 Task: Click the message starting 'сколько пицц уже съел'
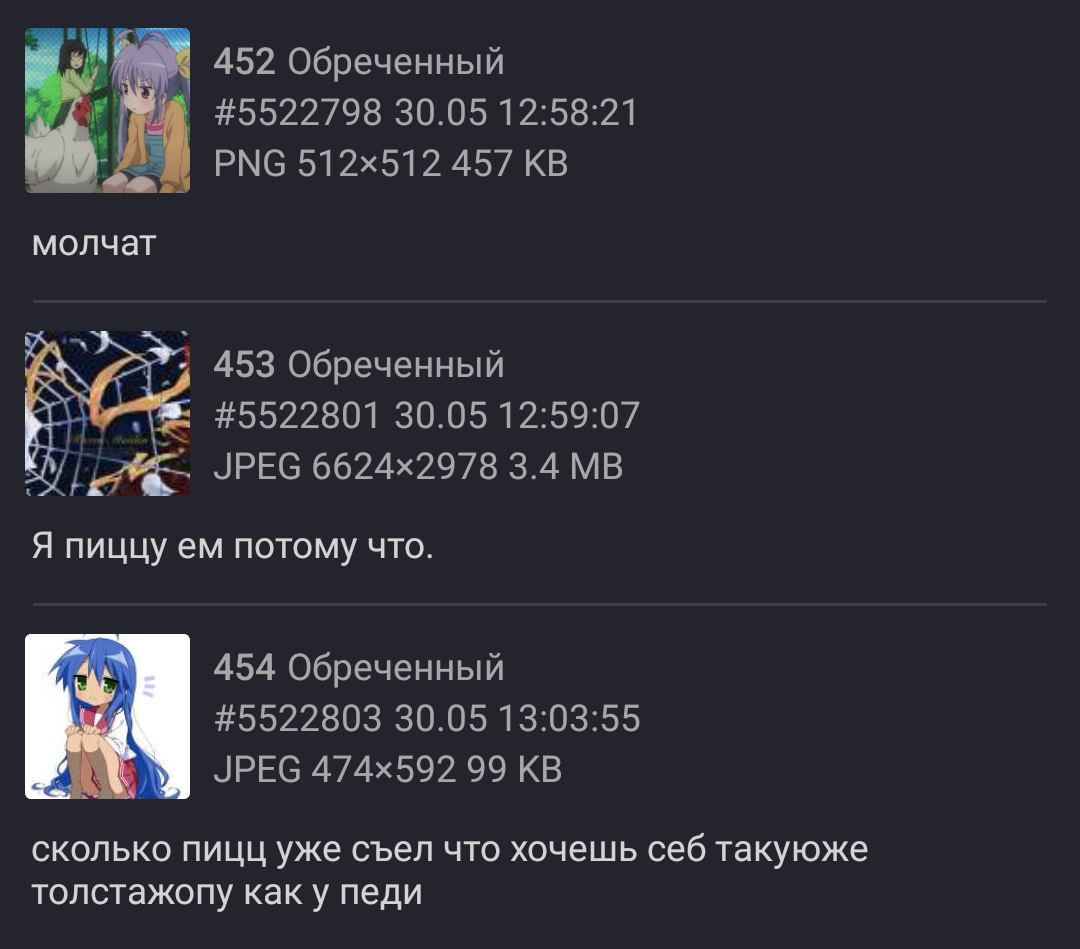click(450, 870)
